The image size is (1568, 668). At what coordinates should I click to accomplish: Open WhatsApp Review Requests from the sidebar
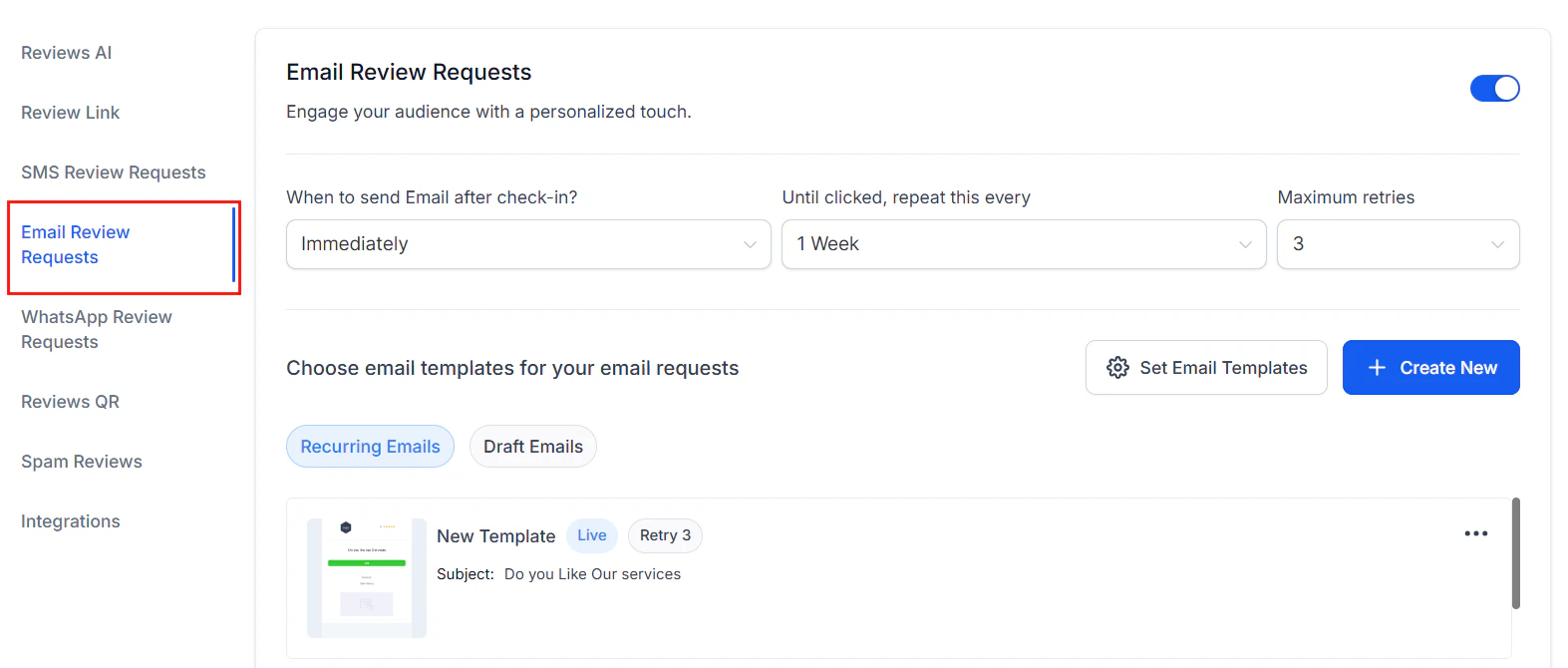[96, 329]
